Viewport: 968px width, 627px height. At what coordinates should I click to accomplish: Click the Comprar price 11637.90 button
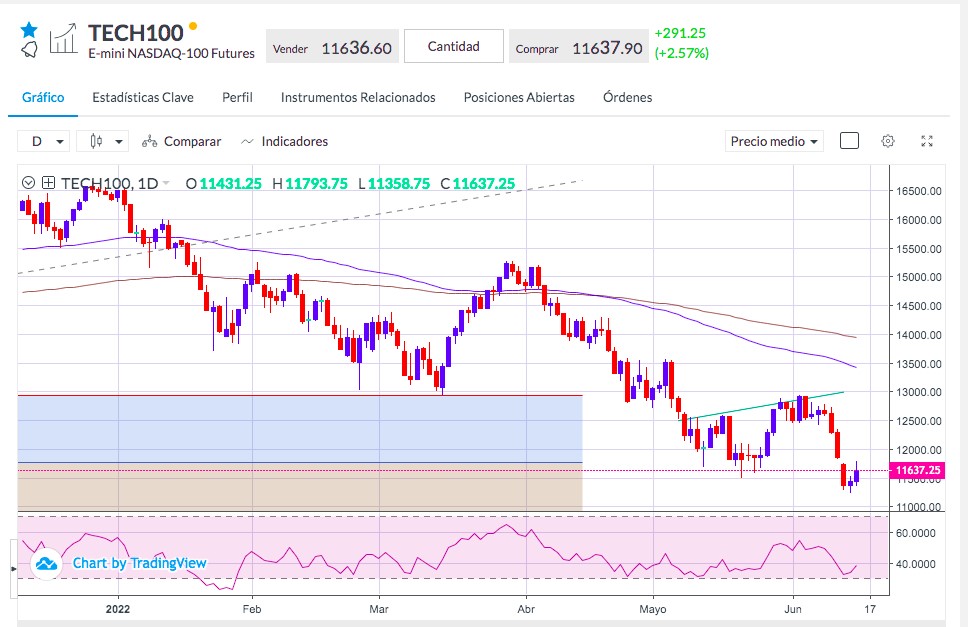579,48
